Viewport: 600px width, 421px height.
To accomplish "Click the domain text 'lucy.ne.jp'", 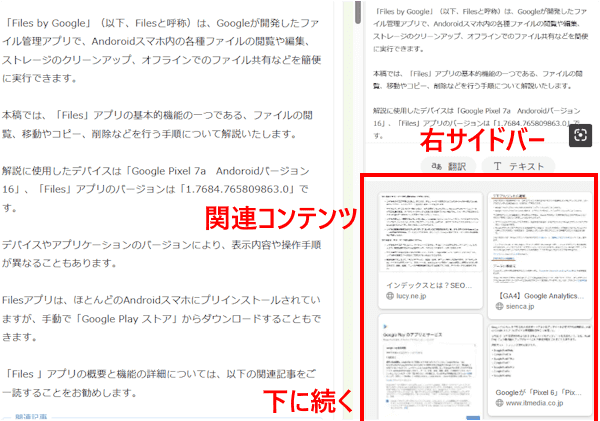I will (411, 296).
